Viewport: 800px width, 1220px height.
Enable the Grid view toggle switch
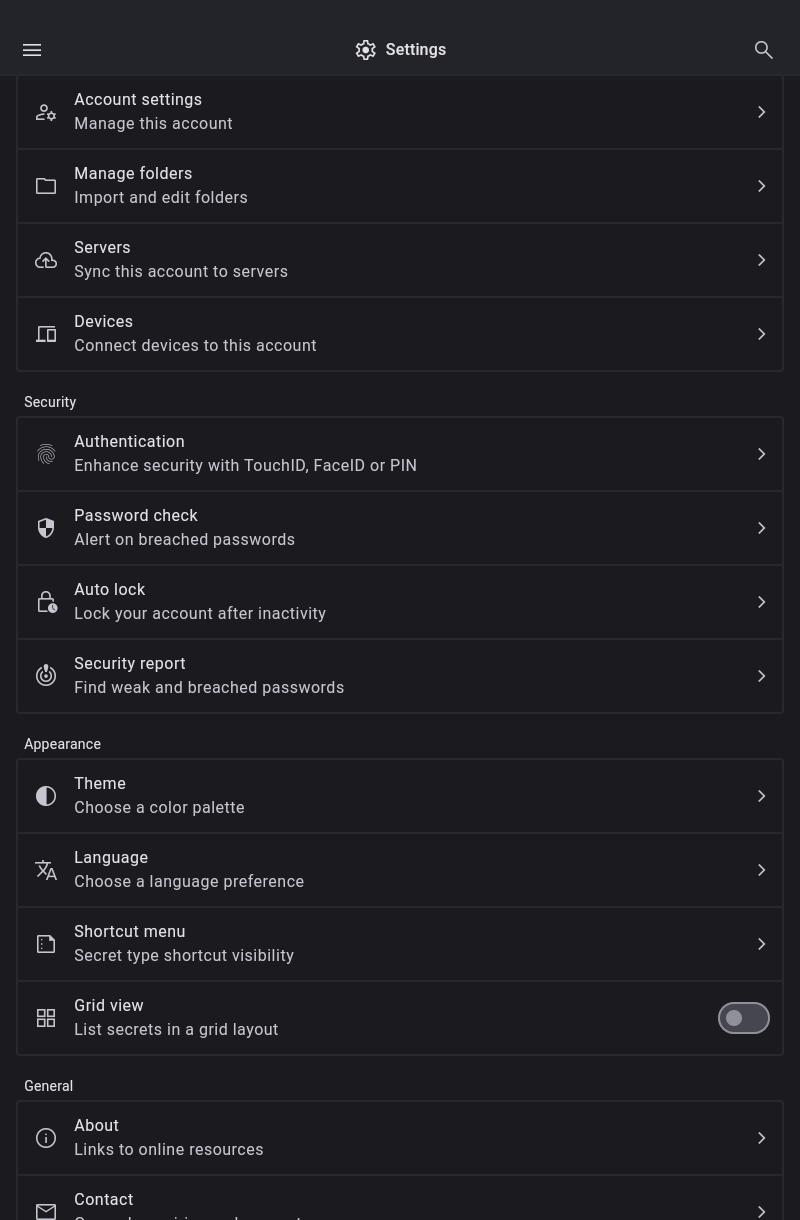coord(743,1018)
